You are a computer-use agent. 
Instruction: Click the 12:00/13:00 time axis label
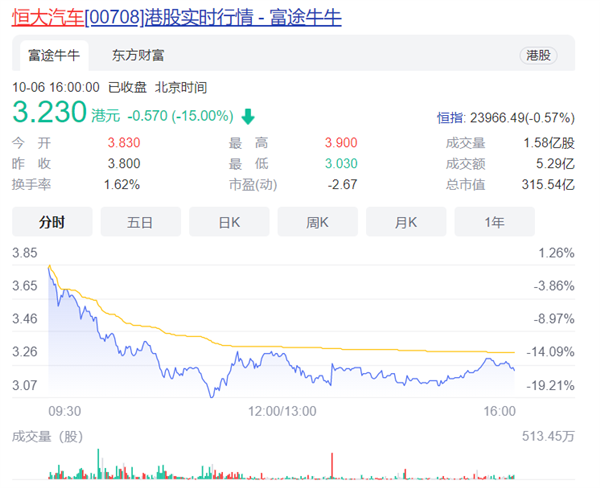282,411
